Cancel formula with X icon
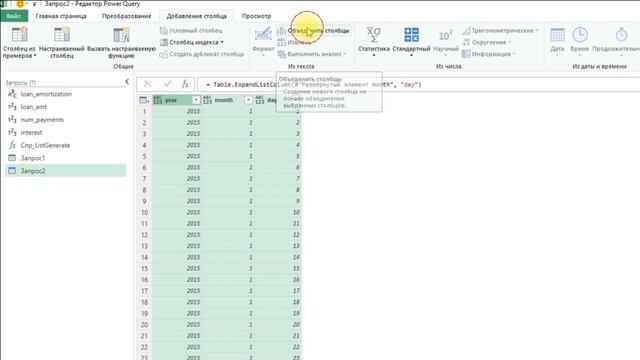This screenshot has width=640, height=360. (147, 84)
